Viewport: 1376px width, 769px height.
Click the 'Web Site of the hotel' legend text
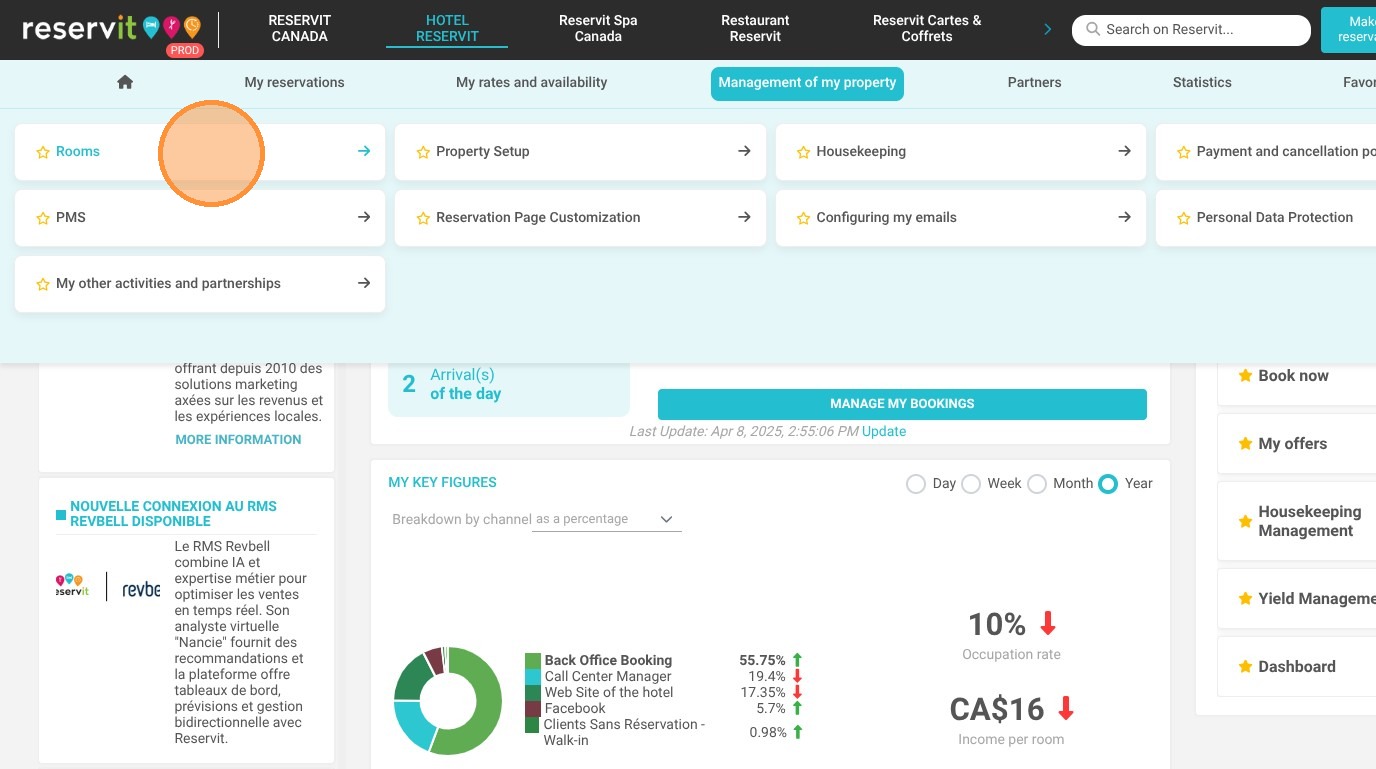[x=609, y=693]
